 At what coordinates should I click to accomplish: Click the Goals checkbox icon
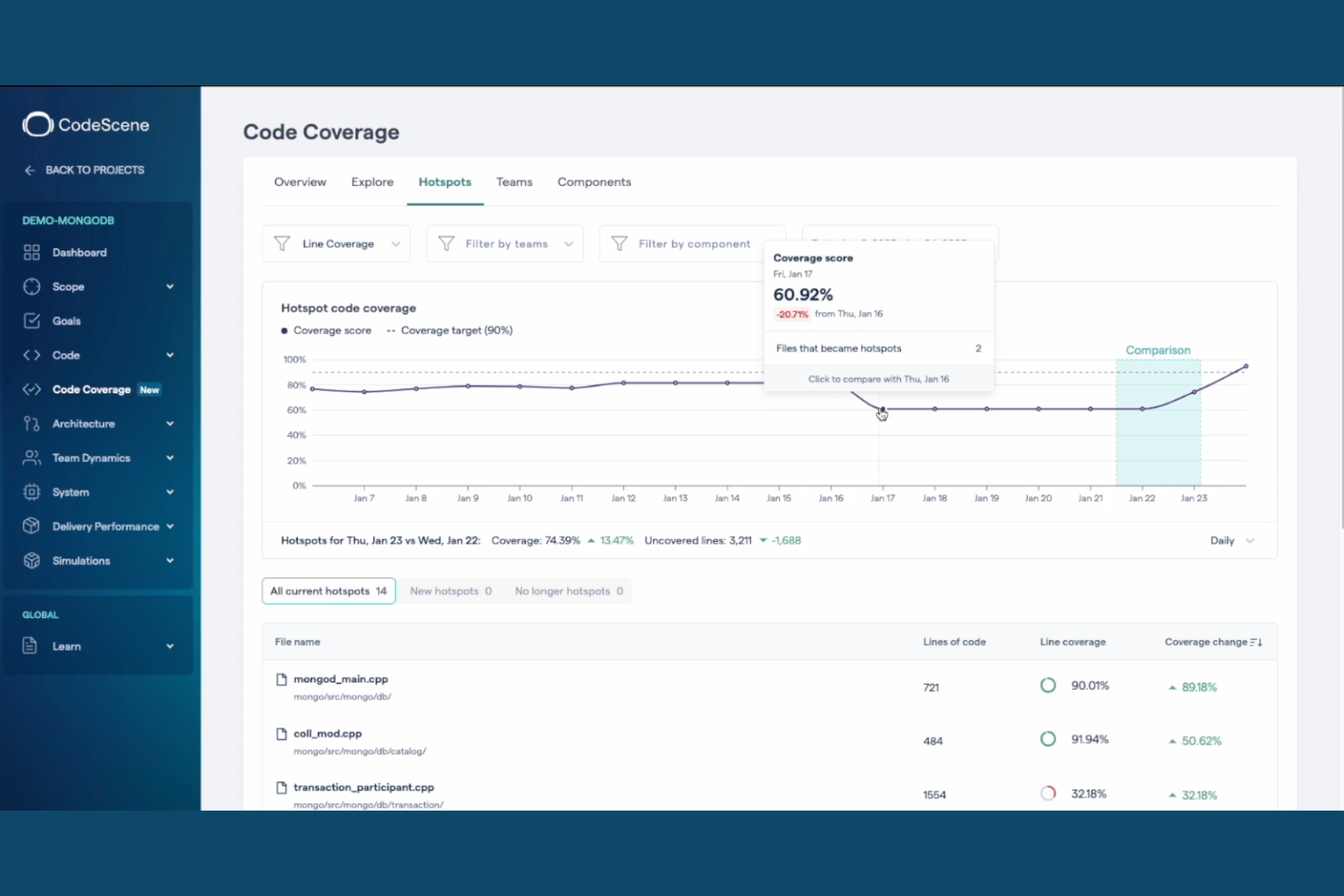[32, 320]
